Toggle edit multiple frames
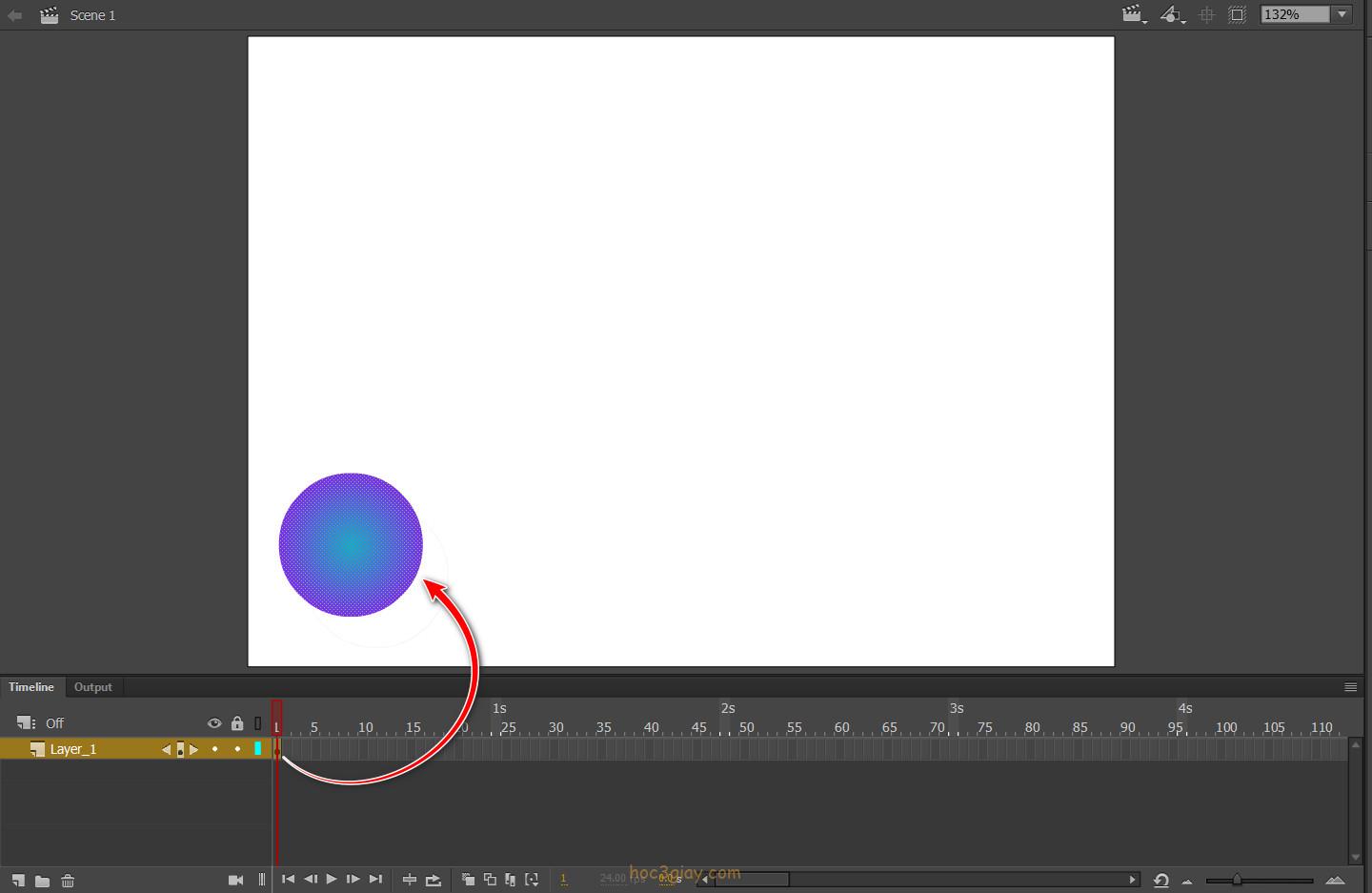1372x893 pixels. point(511,880)
